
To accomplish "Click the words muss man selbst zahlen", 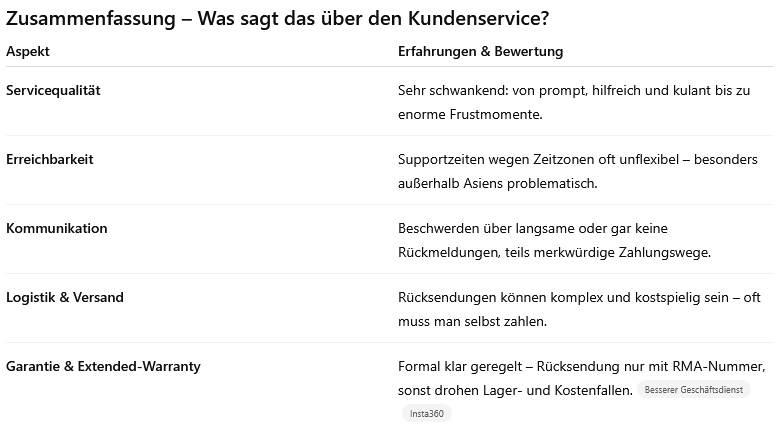I will point(472,321).
